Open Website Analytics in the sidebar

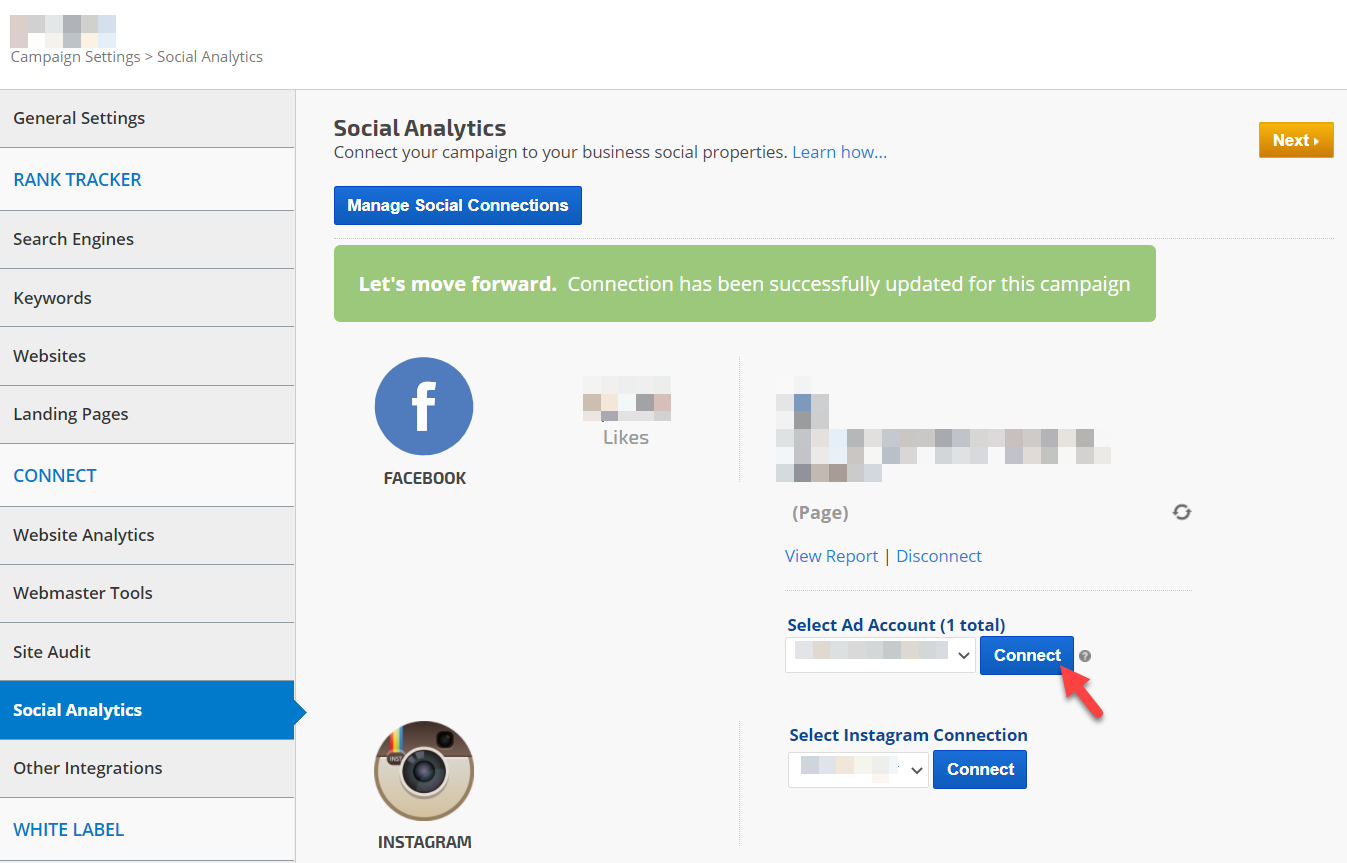tap(84, 535)
